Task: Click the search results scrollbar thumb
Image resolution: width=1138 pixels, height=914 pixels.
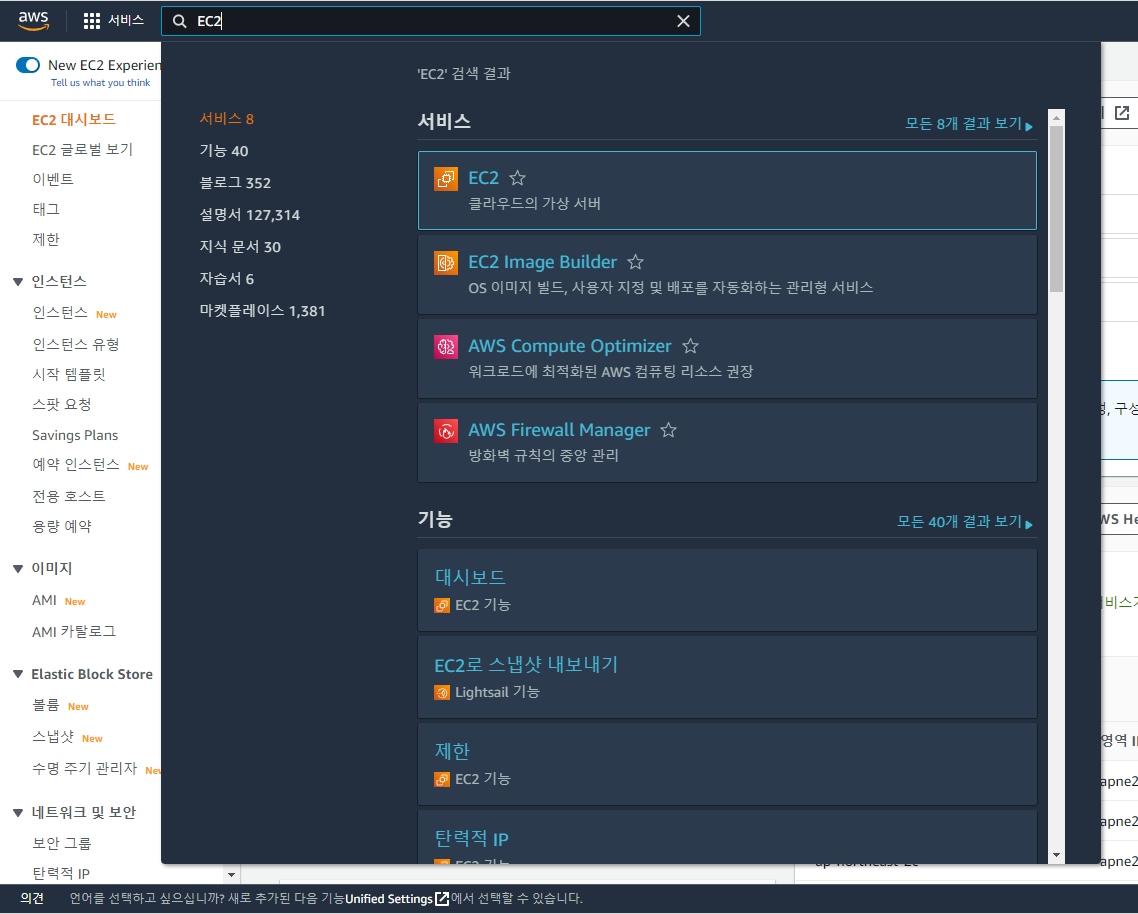Action: [x=1057, y=209]
